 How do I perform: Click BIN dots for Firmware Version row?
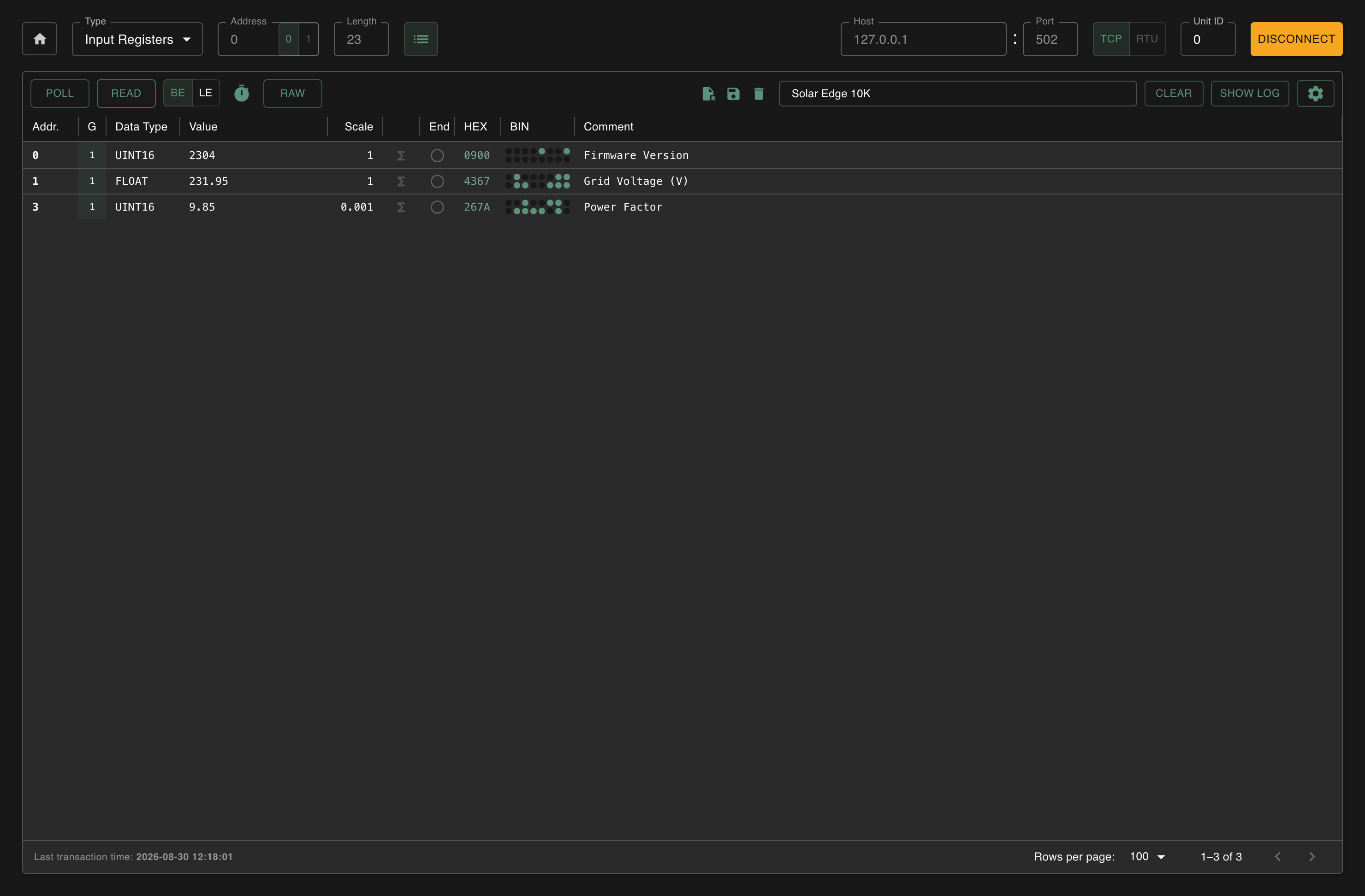coord(537,155)
